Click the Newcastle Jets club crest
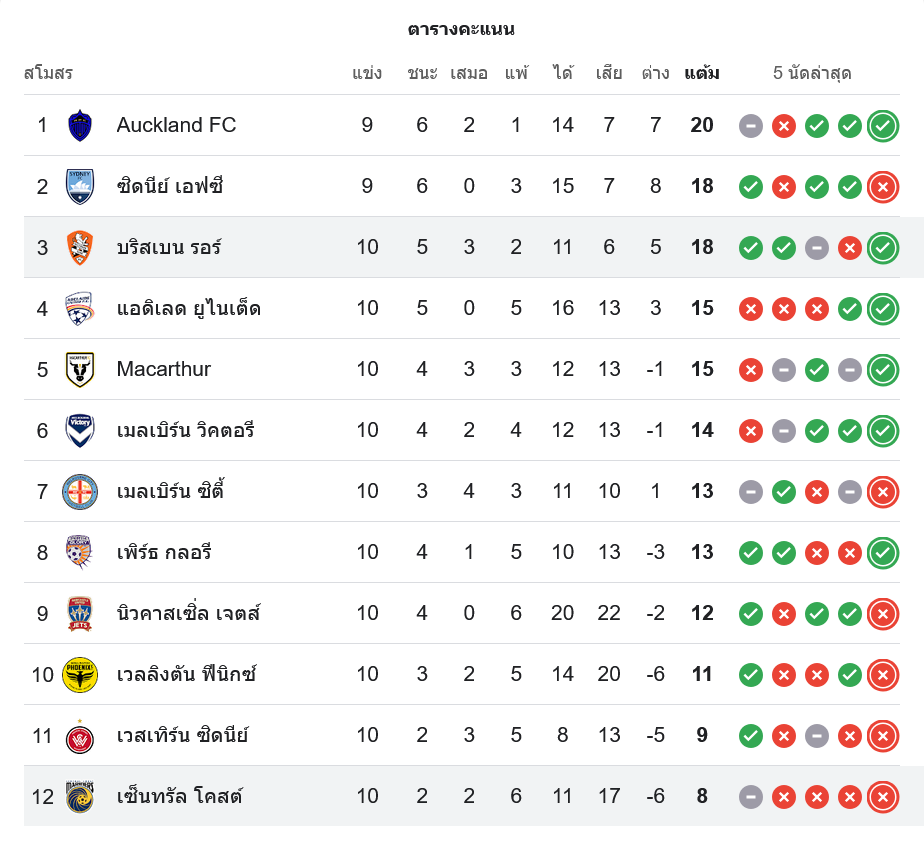 pos(80,614)
